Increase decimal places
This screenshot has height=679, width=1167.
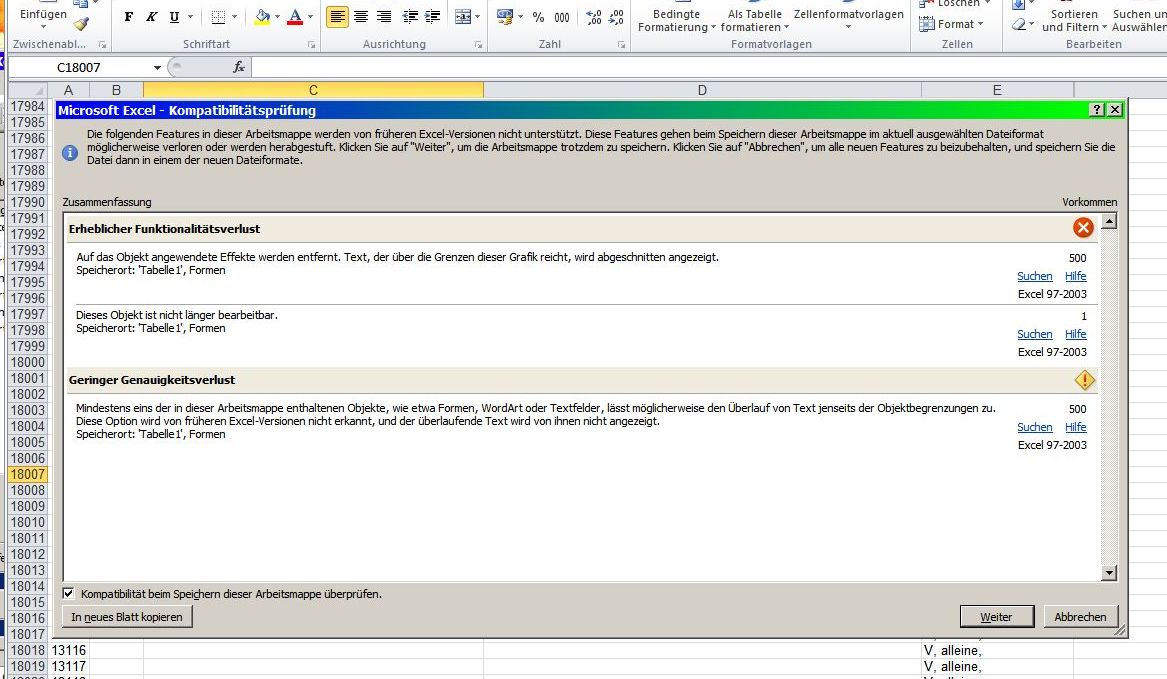pos(594,16)
